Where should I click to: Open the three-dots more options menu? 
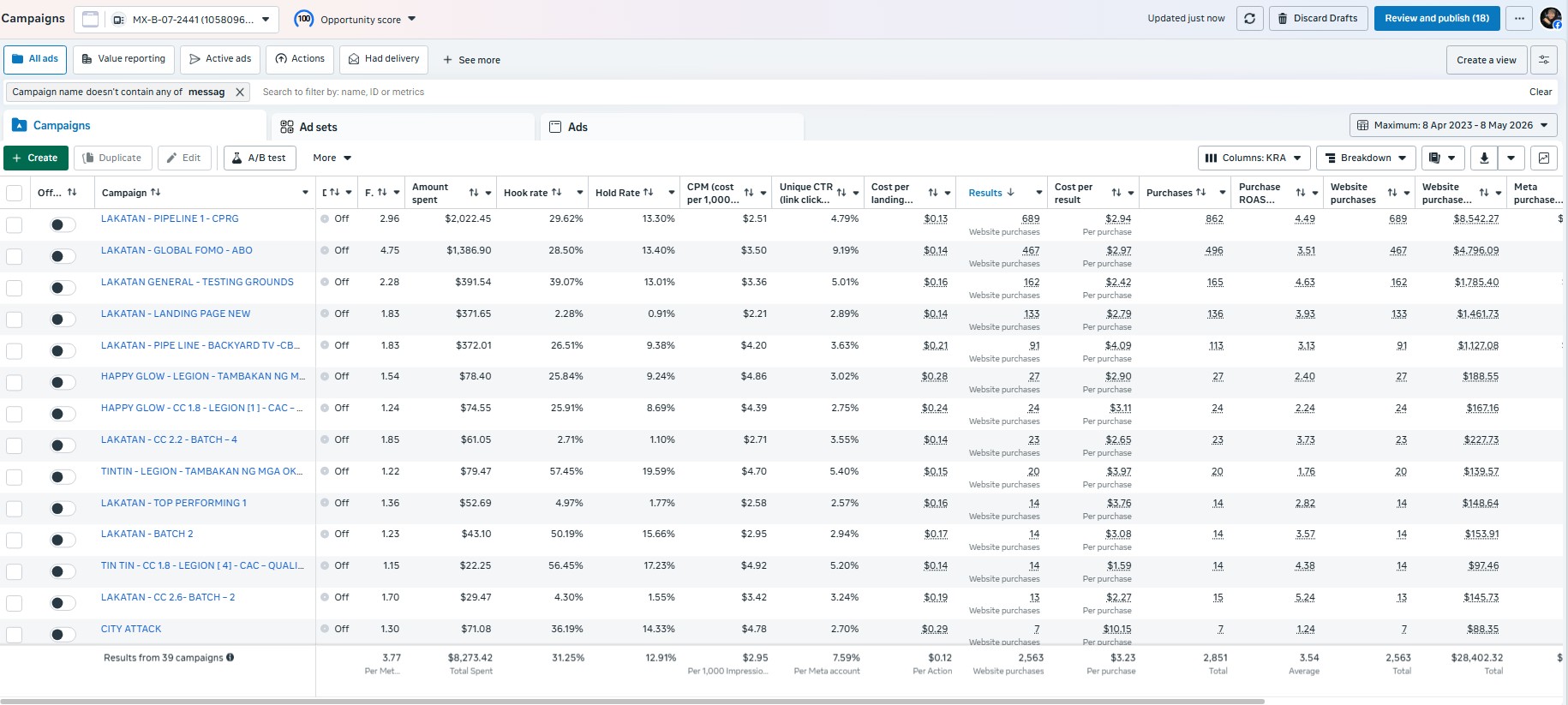[x=1518, y=18]
